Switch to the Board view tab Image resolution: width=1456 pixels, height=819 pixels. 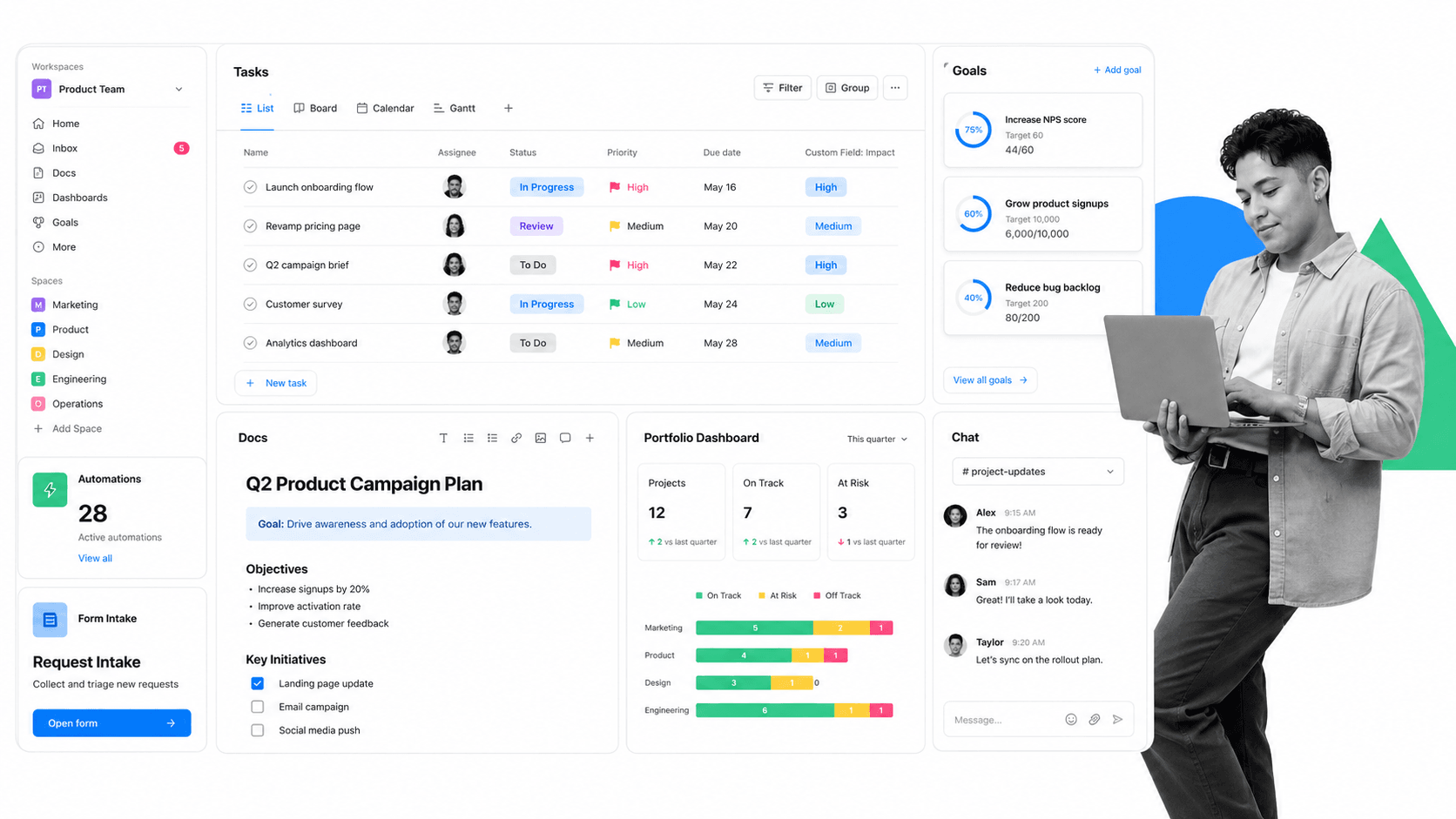[x=315, y=108]
